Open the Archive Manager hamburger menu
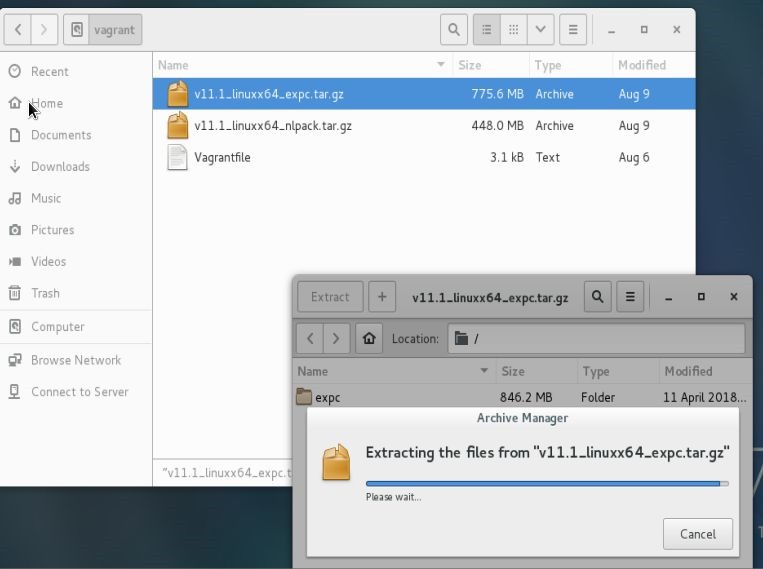This screenshot has width=763, height=569. (629, 297)
